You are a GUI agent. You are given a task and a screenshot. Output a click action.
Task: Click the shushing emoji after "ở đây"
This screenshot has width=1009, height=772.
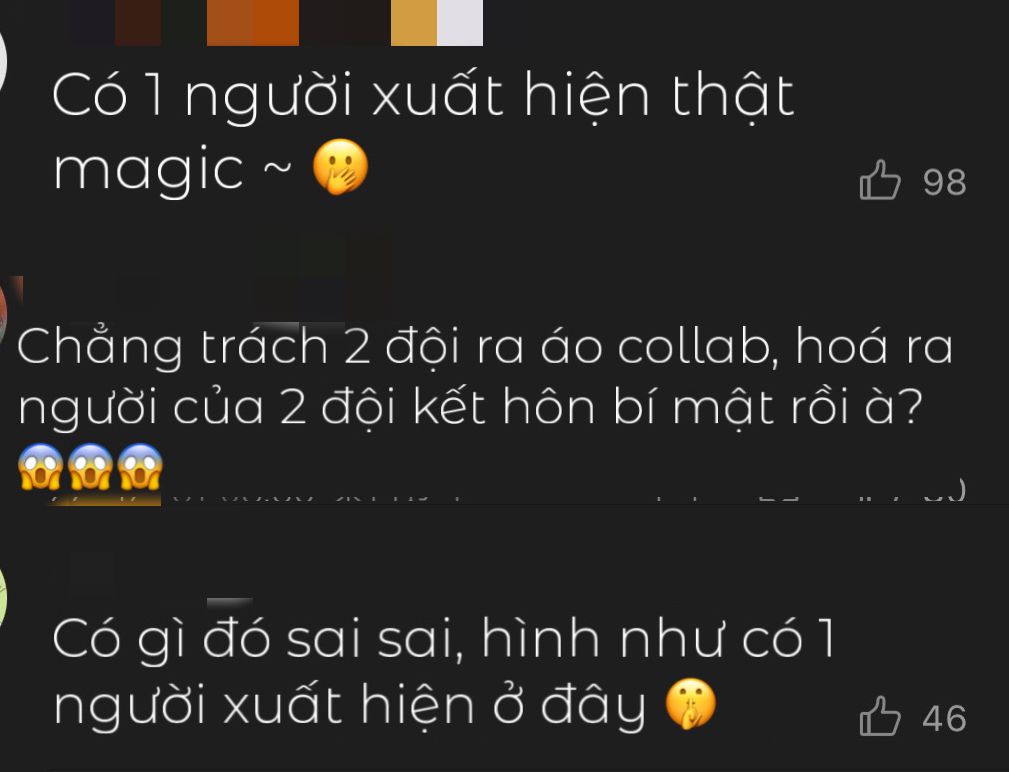[x=690, y=703]
